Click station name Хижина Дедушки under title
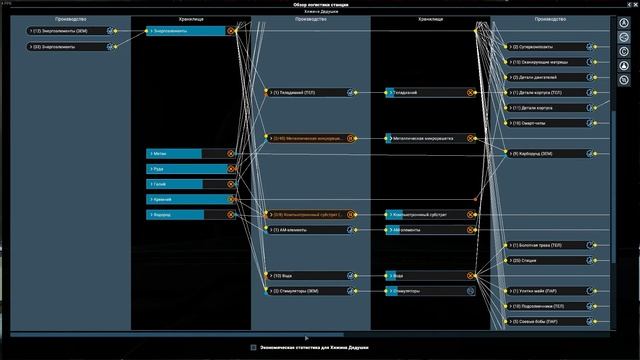The image size is (640, 360). 321,11
